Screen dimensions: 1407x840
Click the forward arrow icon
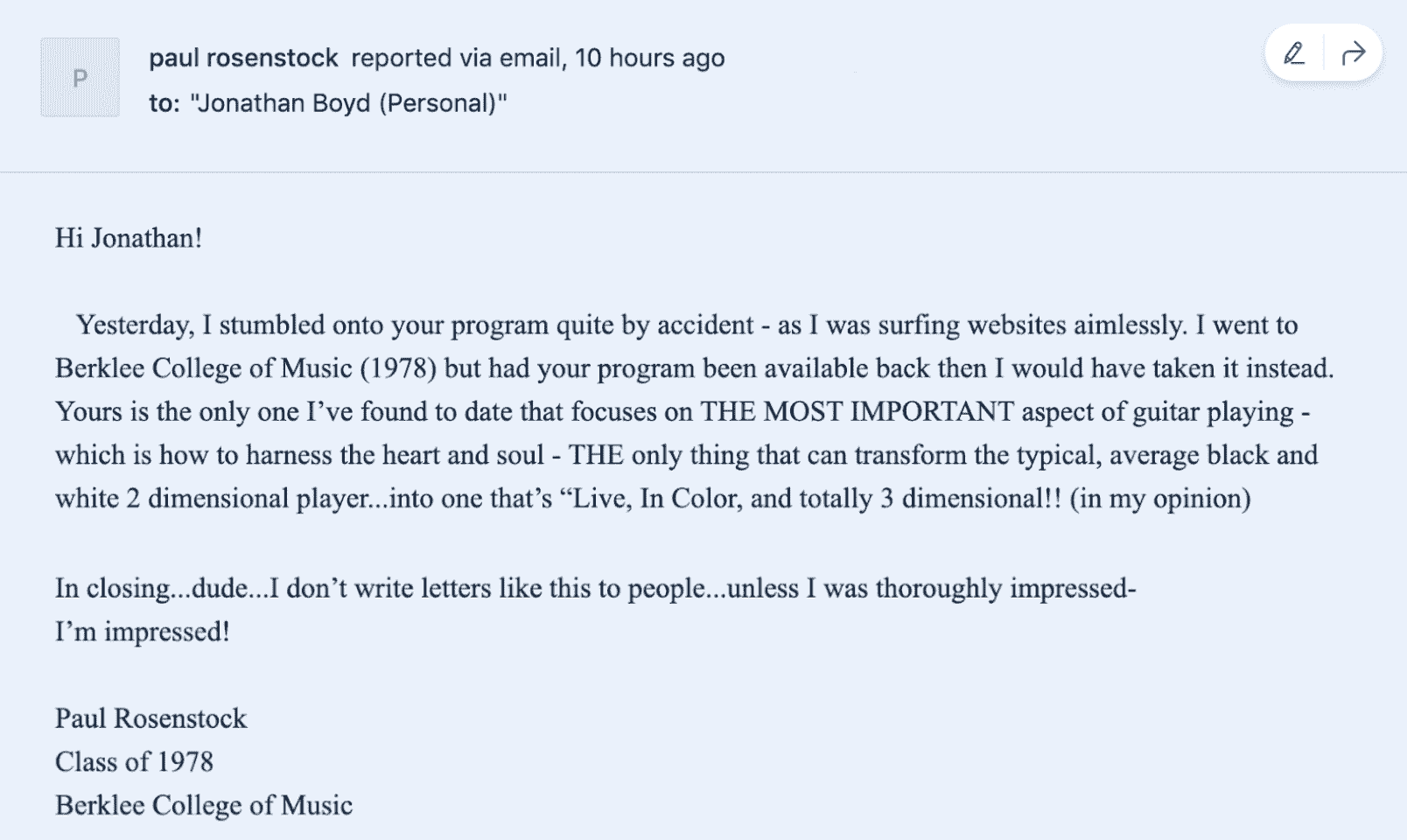(1353, 54)
